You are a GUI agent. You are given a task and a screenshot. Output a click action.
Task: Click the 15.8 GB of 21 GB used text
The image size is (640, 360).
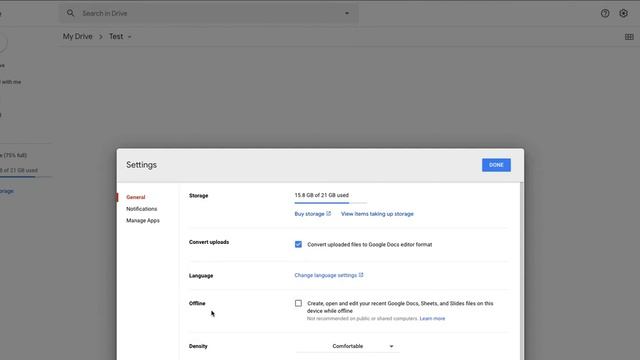tap(322, 195)
